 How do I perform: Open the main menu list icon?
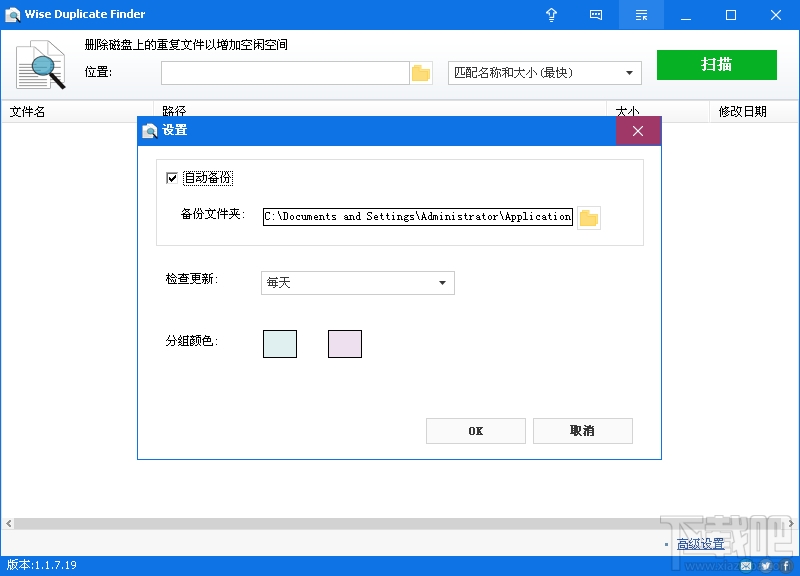pos(641,15)
